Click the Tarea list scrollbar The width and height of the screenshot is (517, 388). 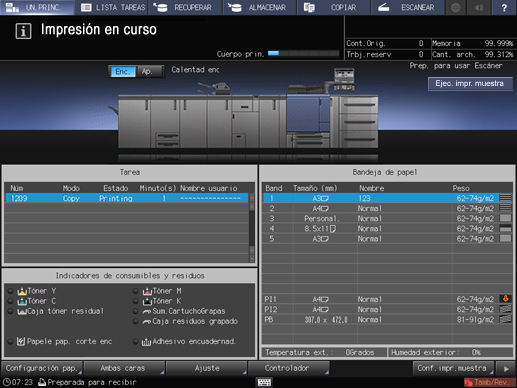pyautogui.click(x=252, y=228)
